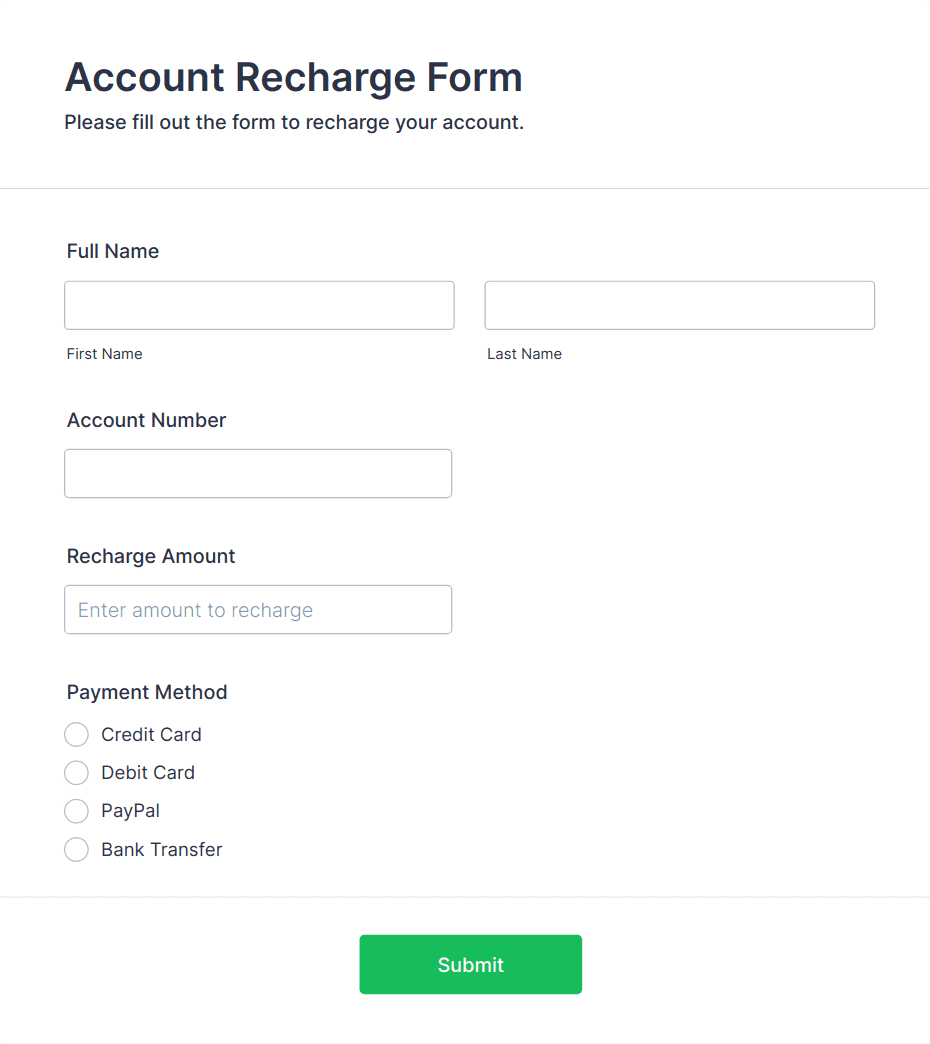Screen dimensions: 930x1044
Task: Click the Bank Transfer option label
Action: click(161, 849)
